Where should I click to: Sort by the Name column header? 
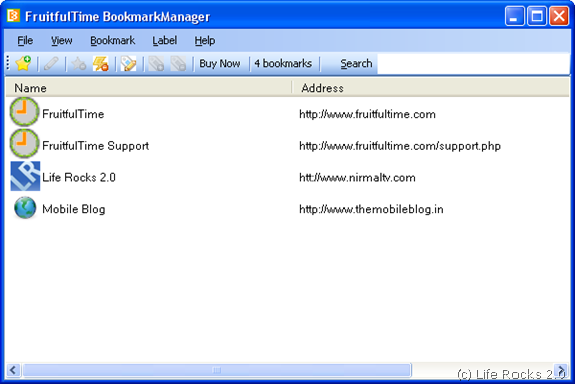149,88
